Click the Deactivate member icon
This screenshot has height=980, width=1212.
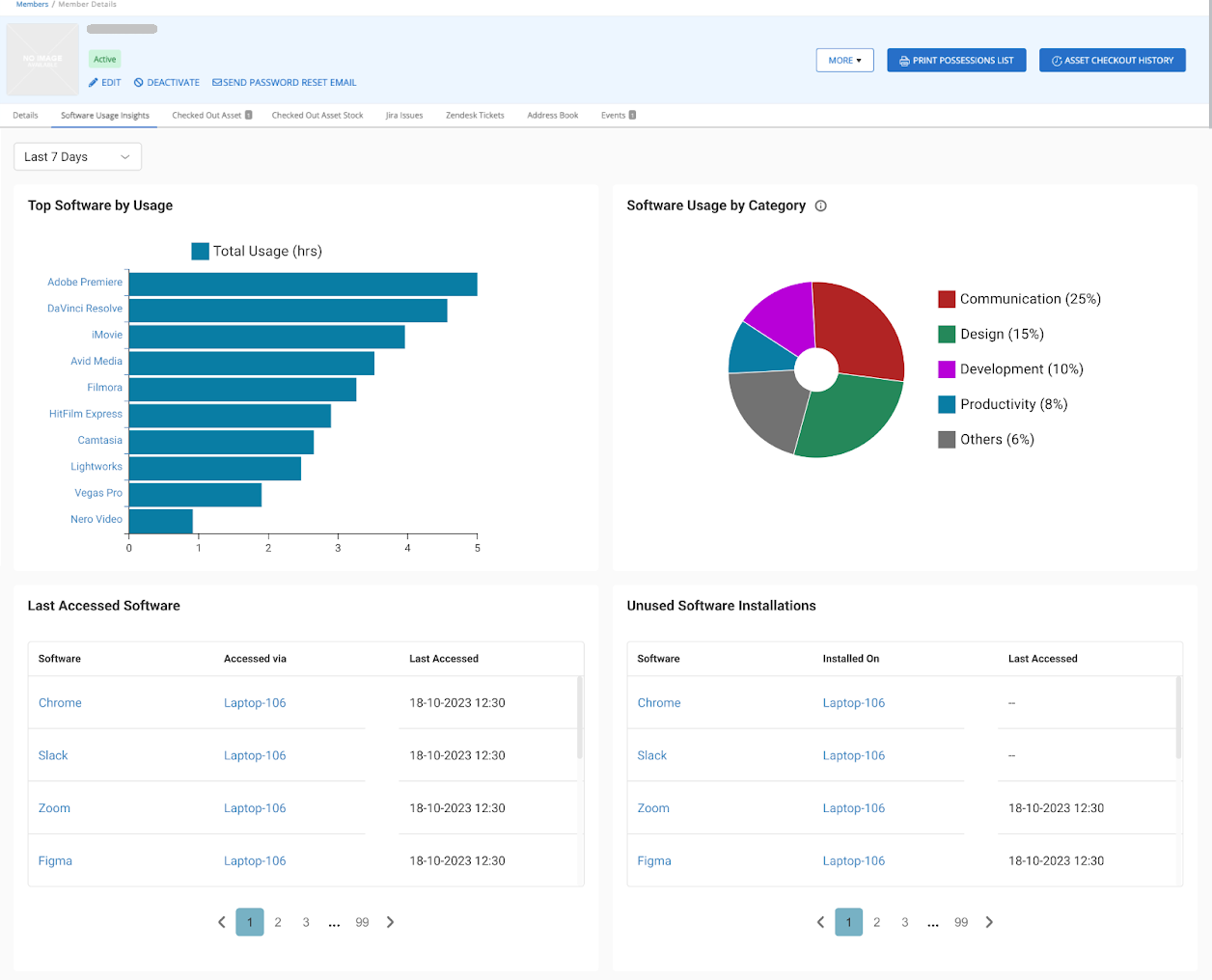point(139,83)
